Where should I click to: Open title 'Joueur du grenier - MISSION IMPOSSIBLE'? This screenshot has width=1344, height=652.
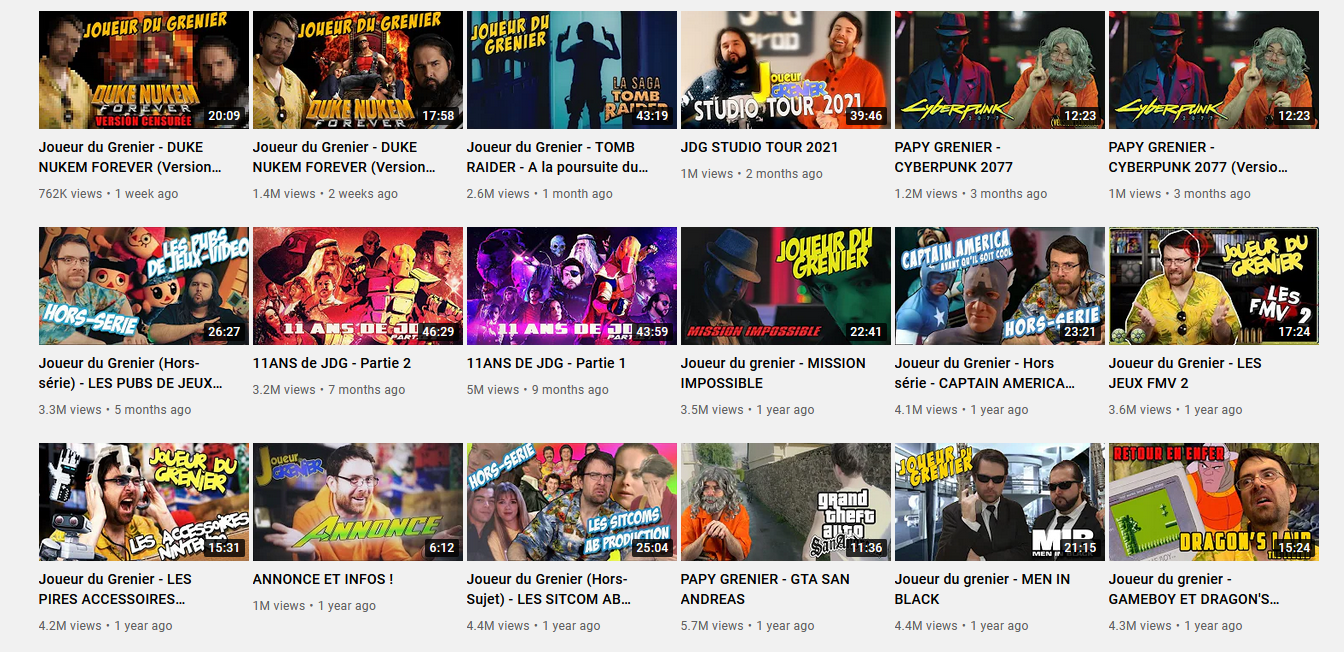coord(773,373)
